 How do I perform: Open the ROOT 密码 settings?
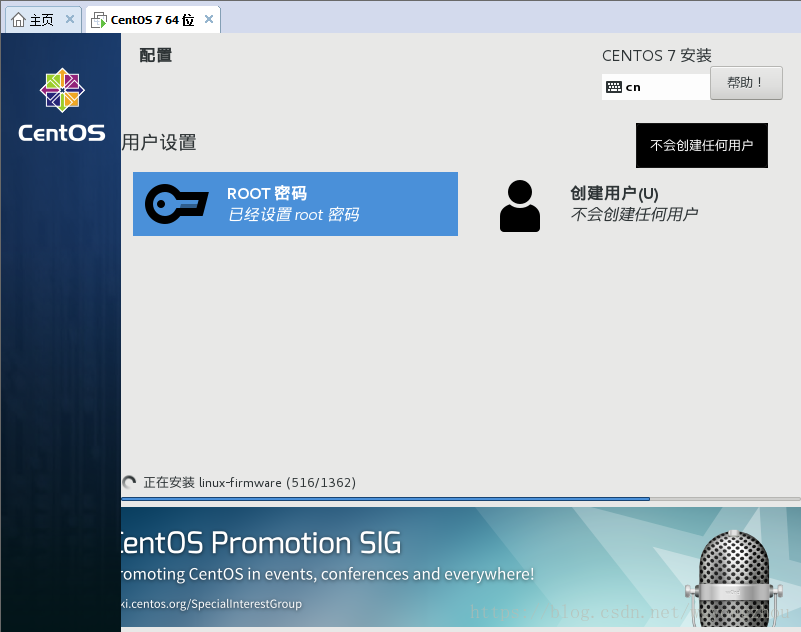click(295, 204)
